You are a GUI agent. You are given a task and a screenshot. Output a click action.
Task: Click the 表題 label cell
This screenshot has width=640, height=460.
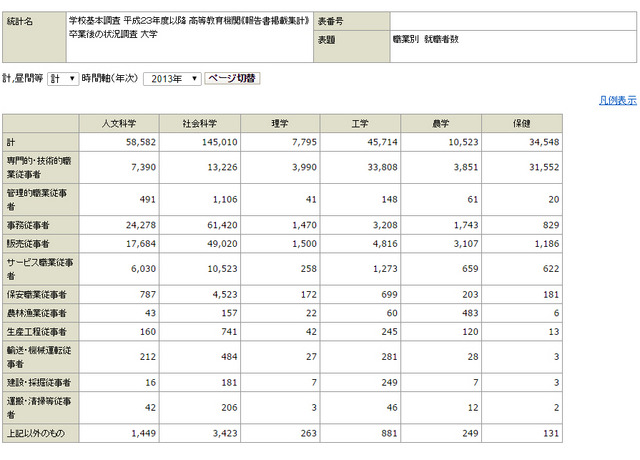click(352, 47)
